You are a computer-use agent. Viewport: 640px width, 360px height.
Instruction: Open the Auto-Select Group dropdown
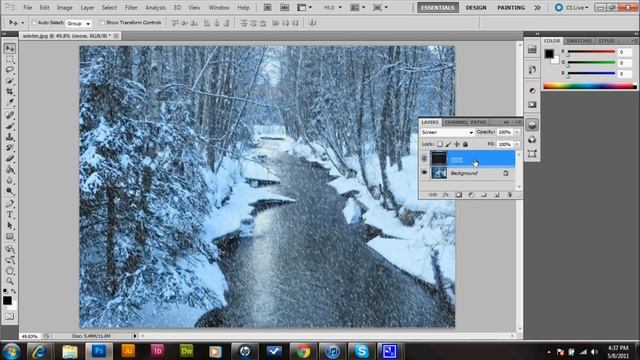pyautogui.click(x=78, y=23)
